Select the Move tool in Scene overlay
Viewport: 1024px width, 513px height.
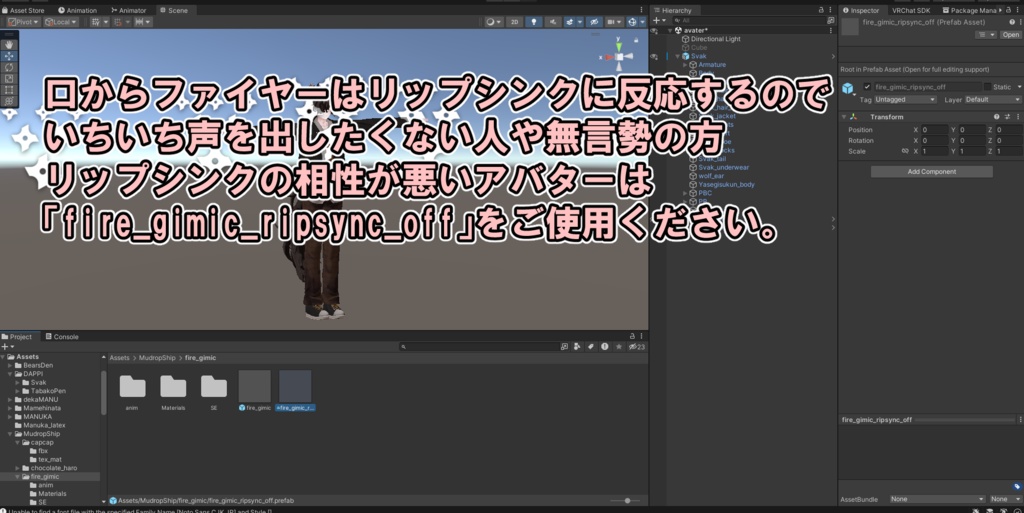(x=8, y=56)
